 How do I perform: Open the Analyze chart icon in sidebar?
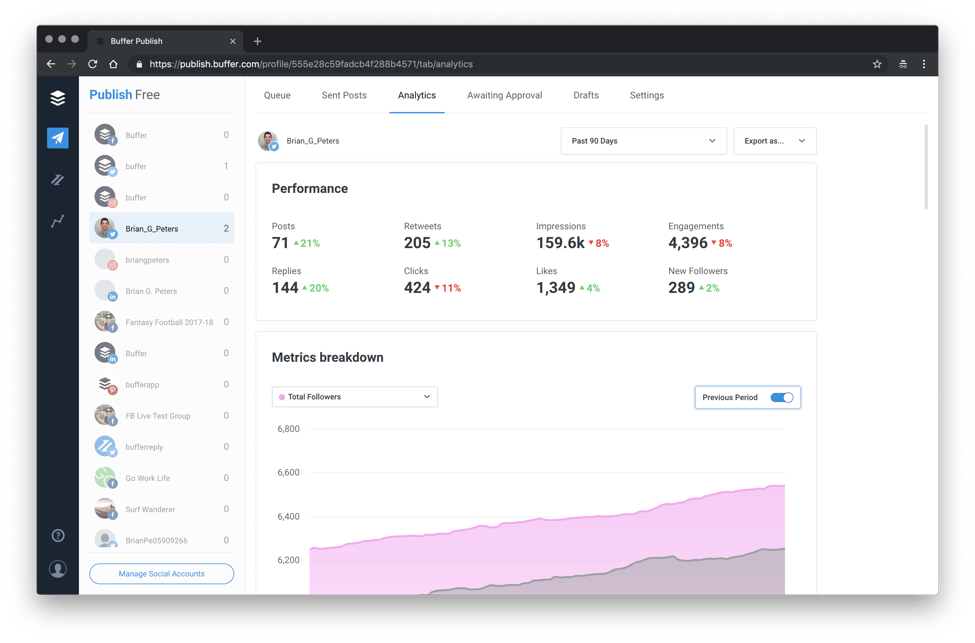tap(58, 221)
